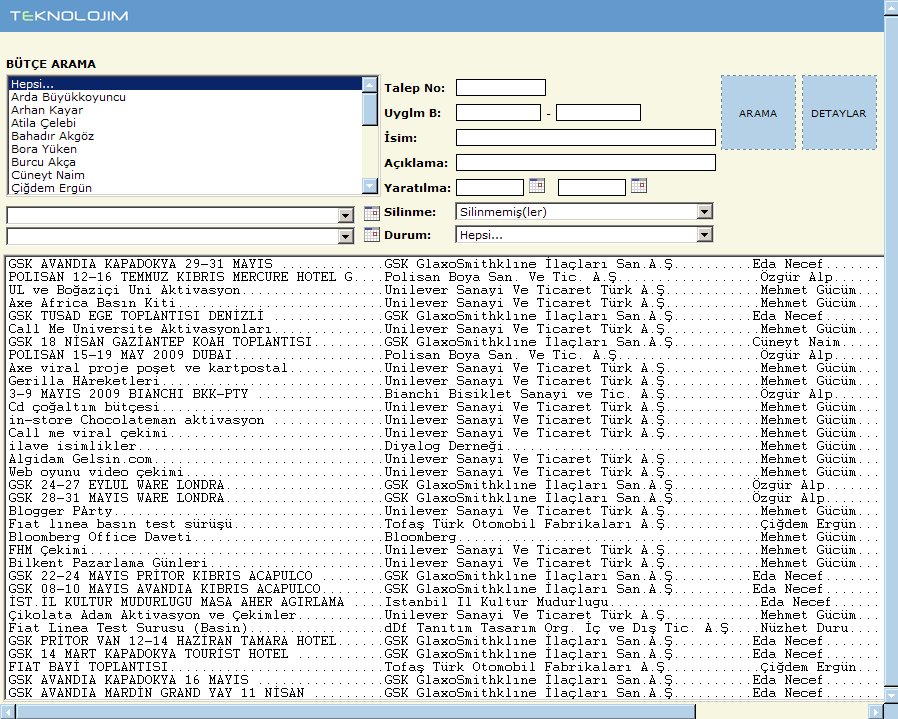The width and height of the screenshot is (898, 719).
Task: Select Bora Yüken in the list
Action: 186,149
